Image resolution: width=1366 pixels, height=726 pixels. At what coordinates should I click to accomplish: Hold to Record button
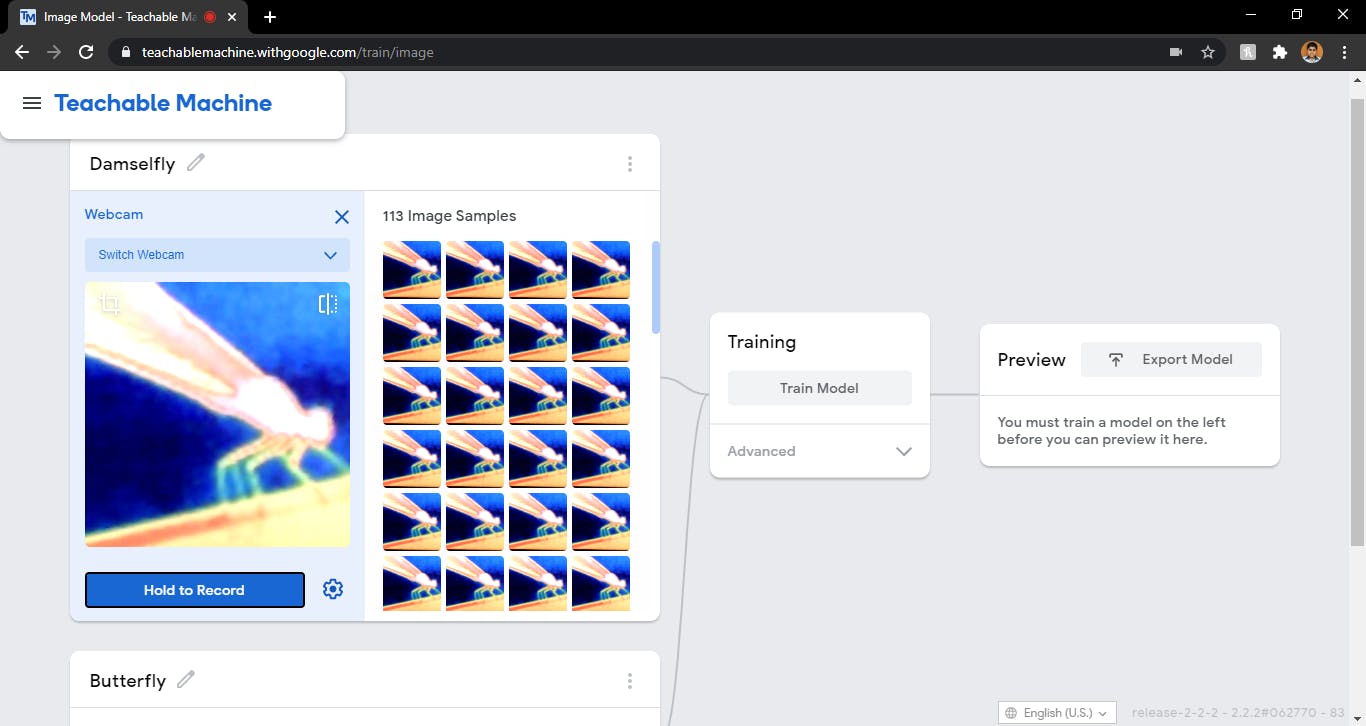click(195, 590)
